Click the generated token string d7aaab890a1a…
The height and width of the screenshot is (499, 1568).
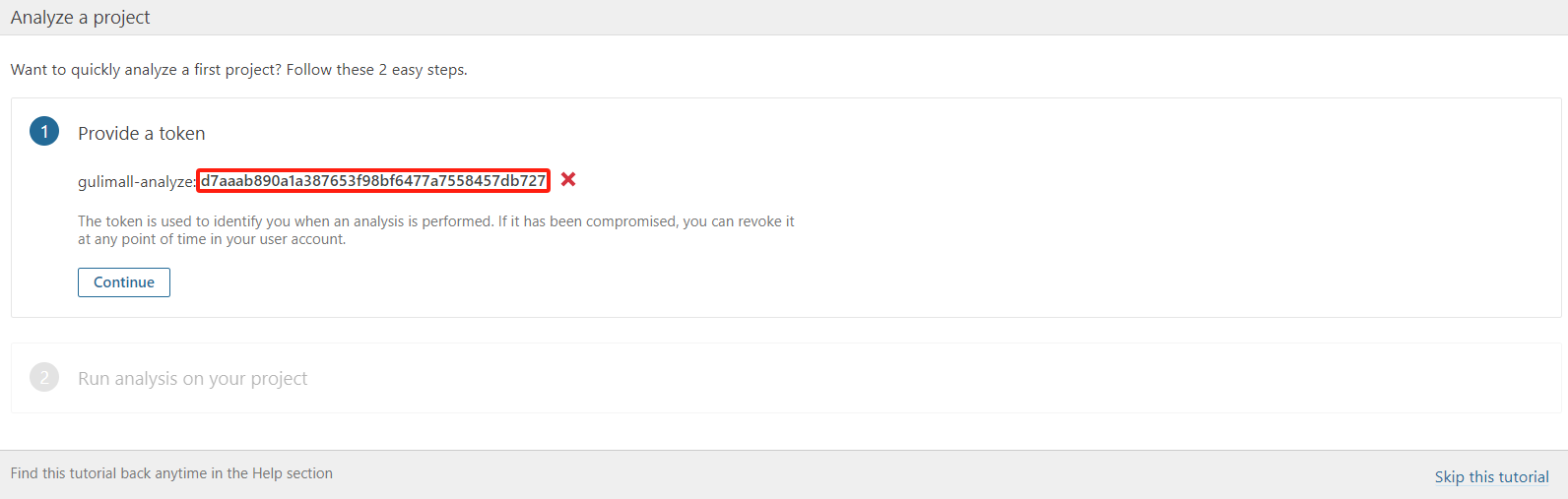(x=373, y=180)
